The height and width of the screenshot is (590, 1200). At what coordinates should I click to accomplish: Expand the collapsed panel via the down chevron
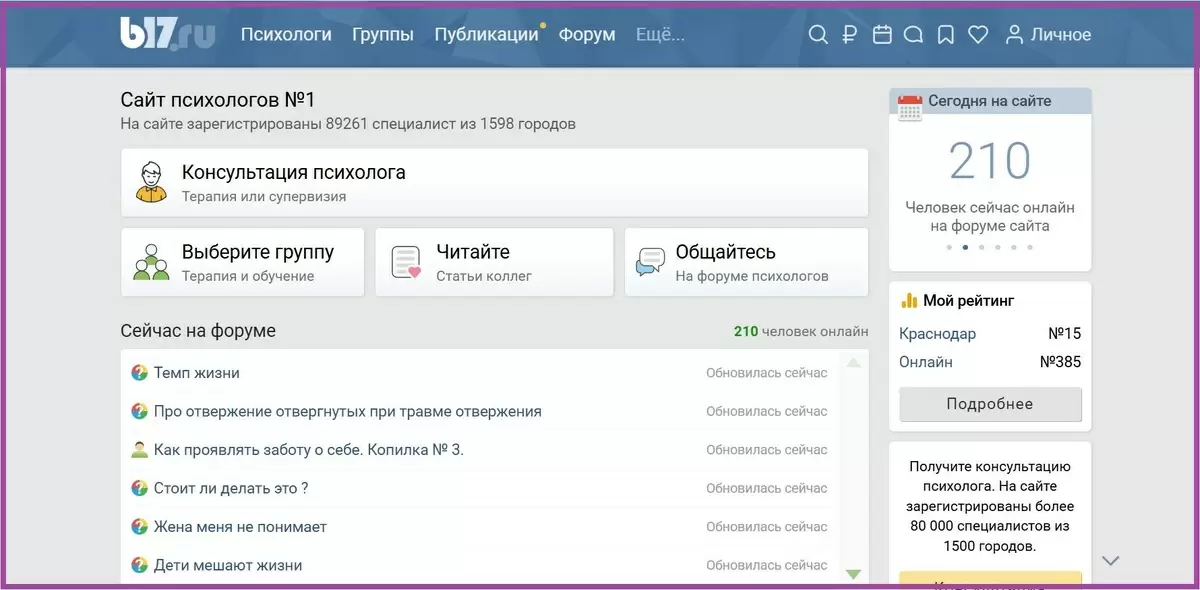(x=1110, y=561)
